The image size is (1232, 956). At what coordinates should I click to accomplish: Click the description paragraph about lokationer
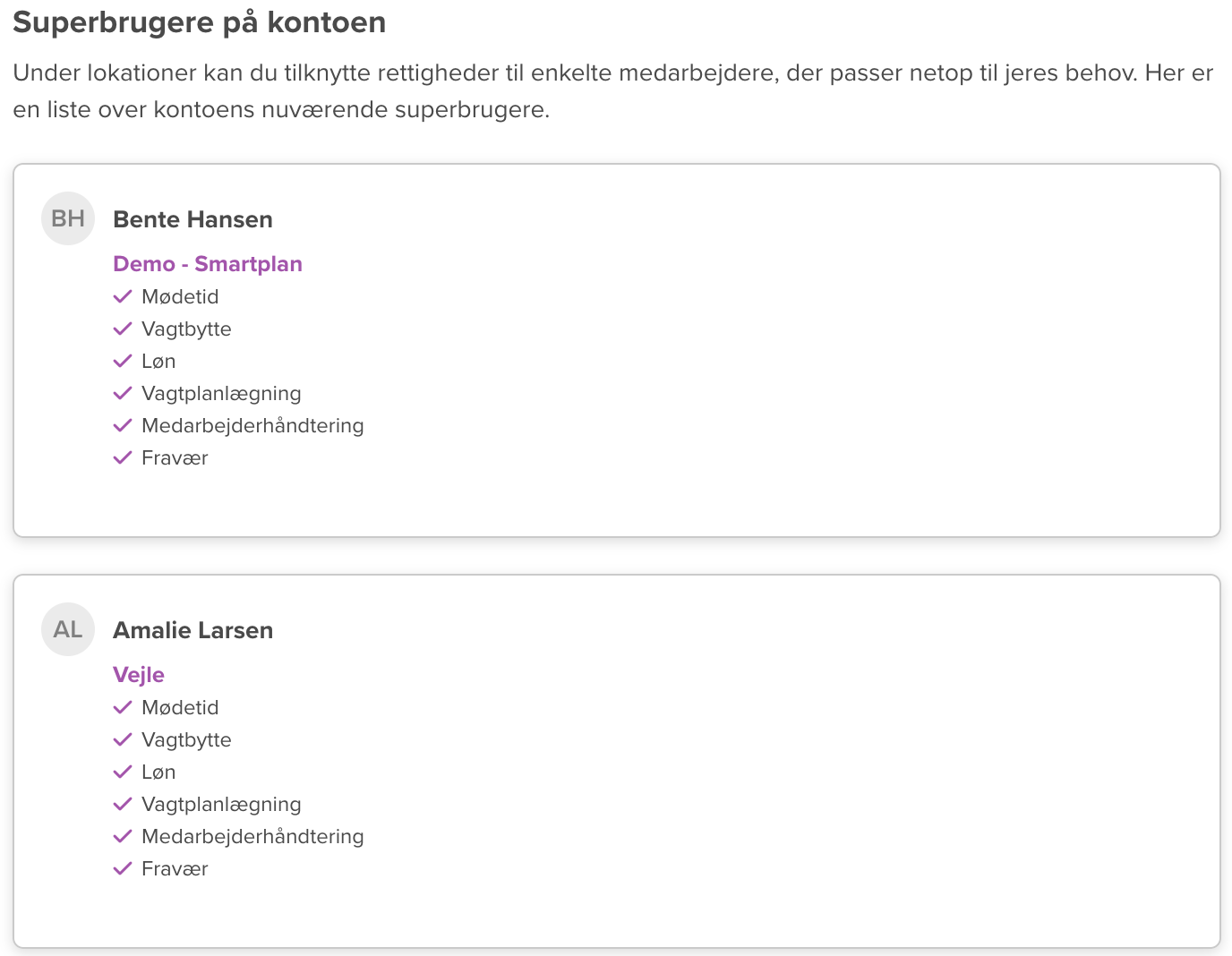coord(612,91)
